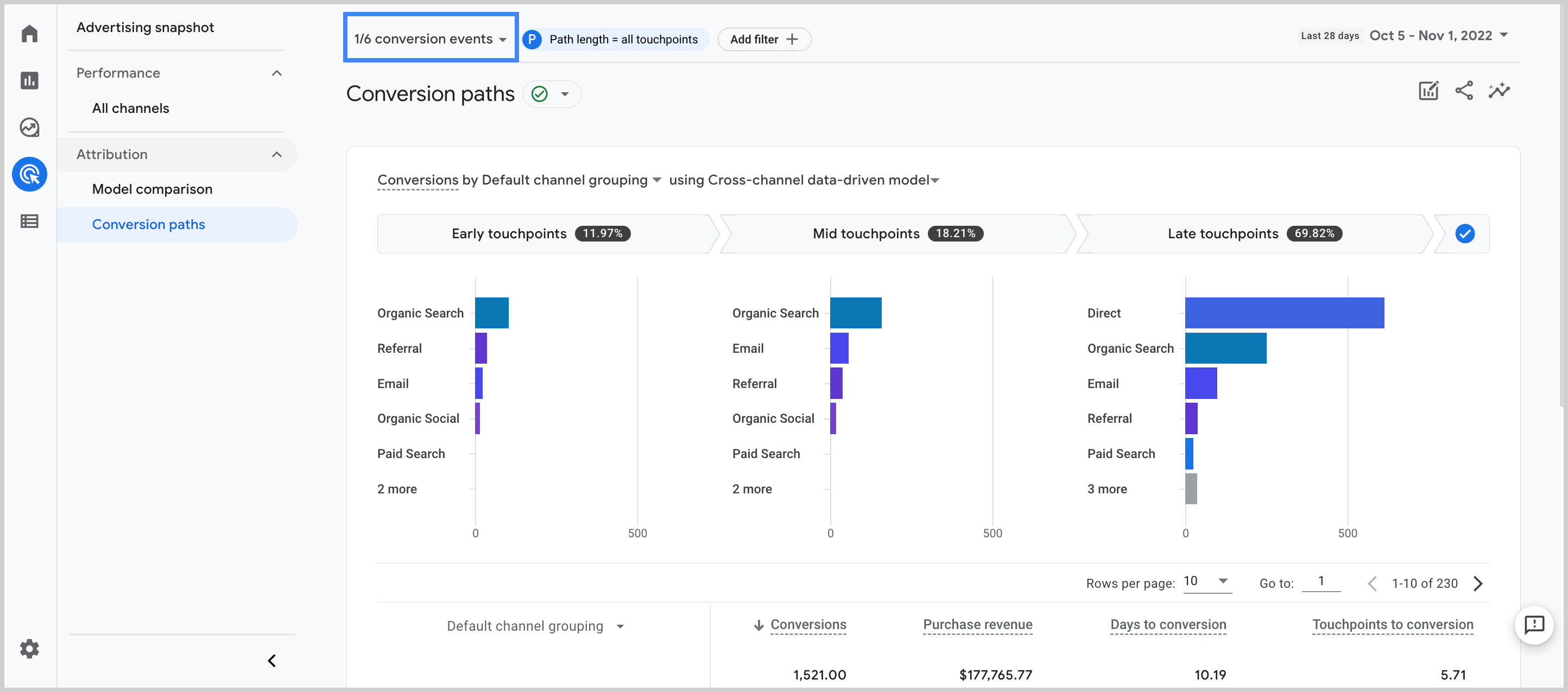Click the Edit comparisons chart icon
Screen dimensions: 1568x692
[1428, 91]
